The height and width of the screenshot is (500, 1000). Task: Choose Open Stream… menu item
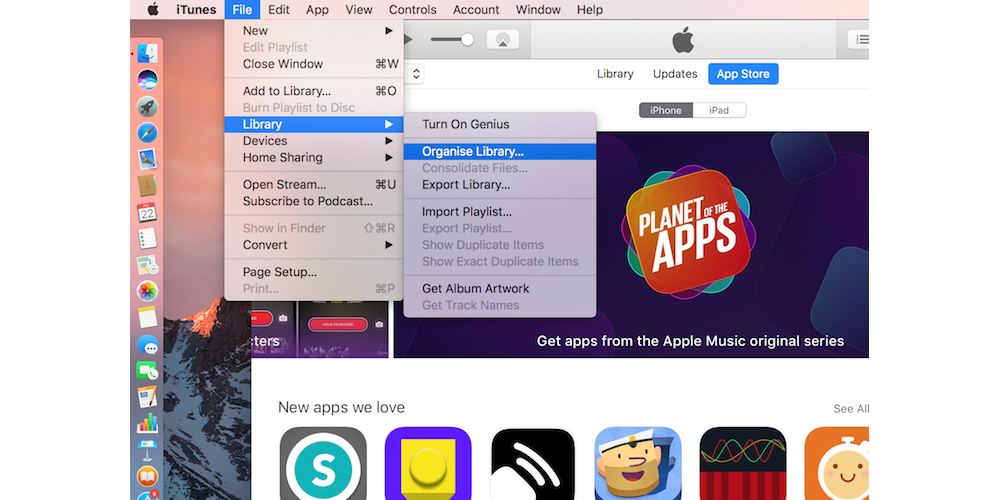pos(314,185)
